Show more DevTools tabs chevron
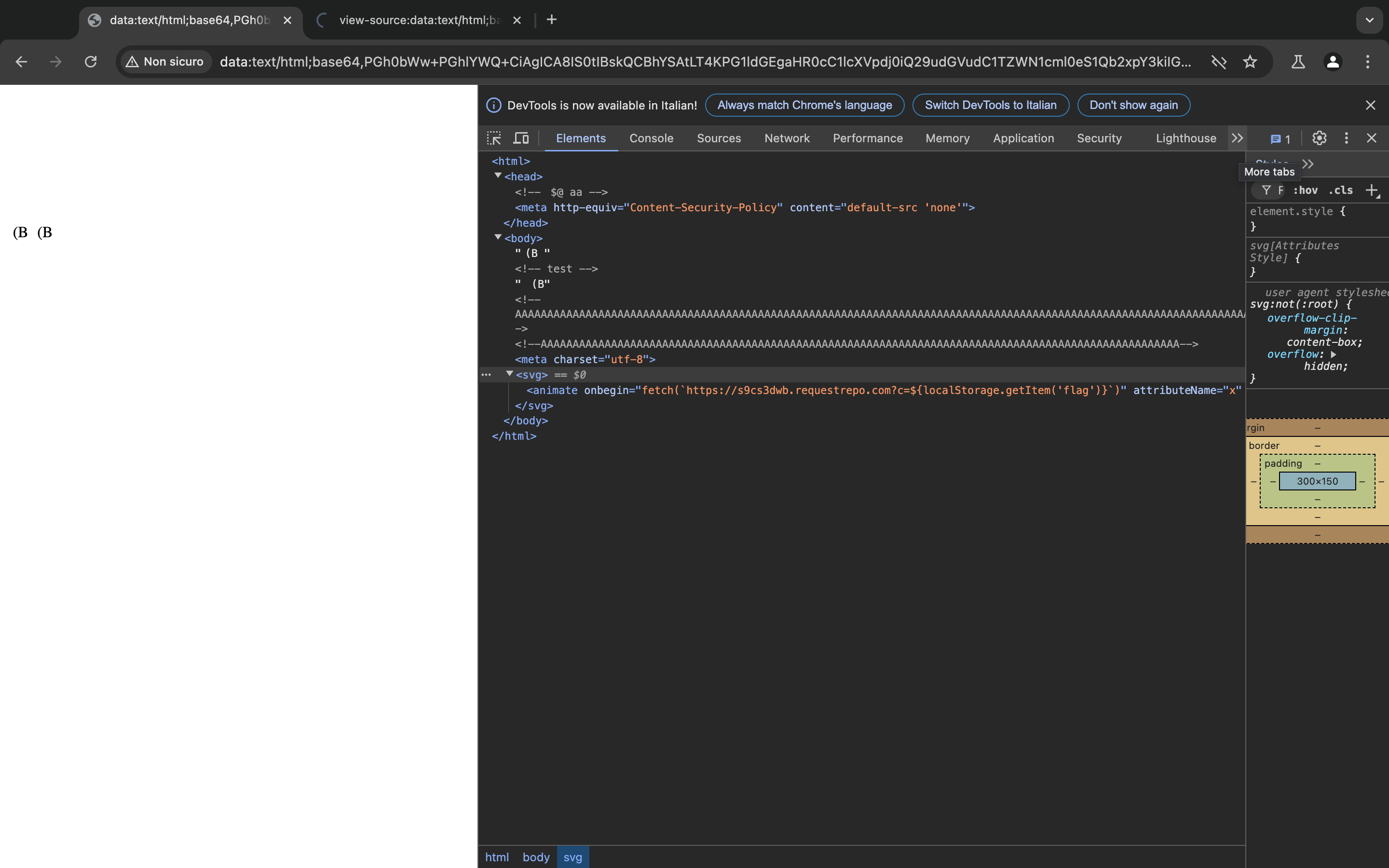The width and height of the screenshot is (1389, 868). point(1238,138)
